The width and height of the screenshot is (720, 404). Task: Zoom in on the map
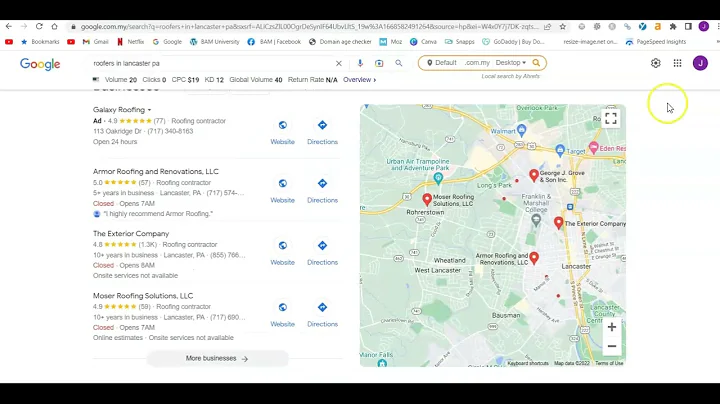click(x=612, y=327)
